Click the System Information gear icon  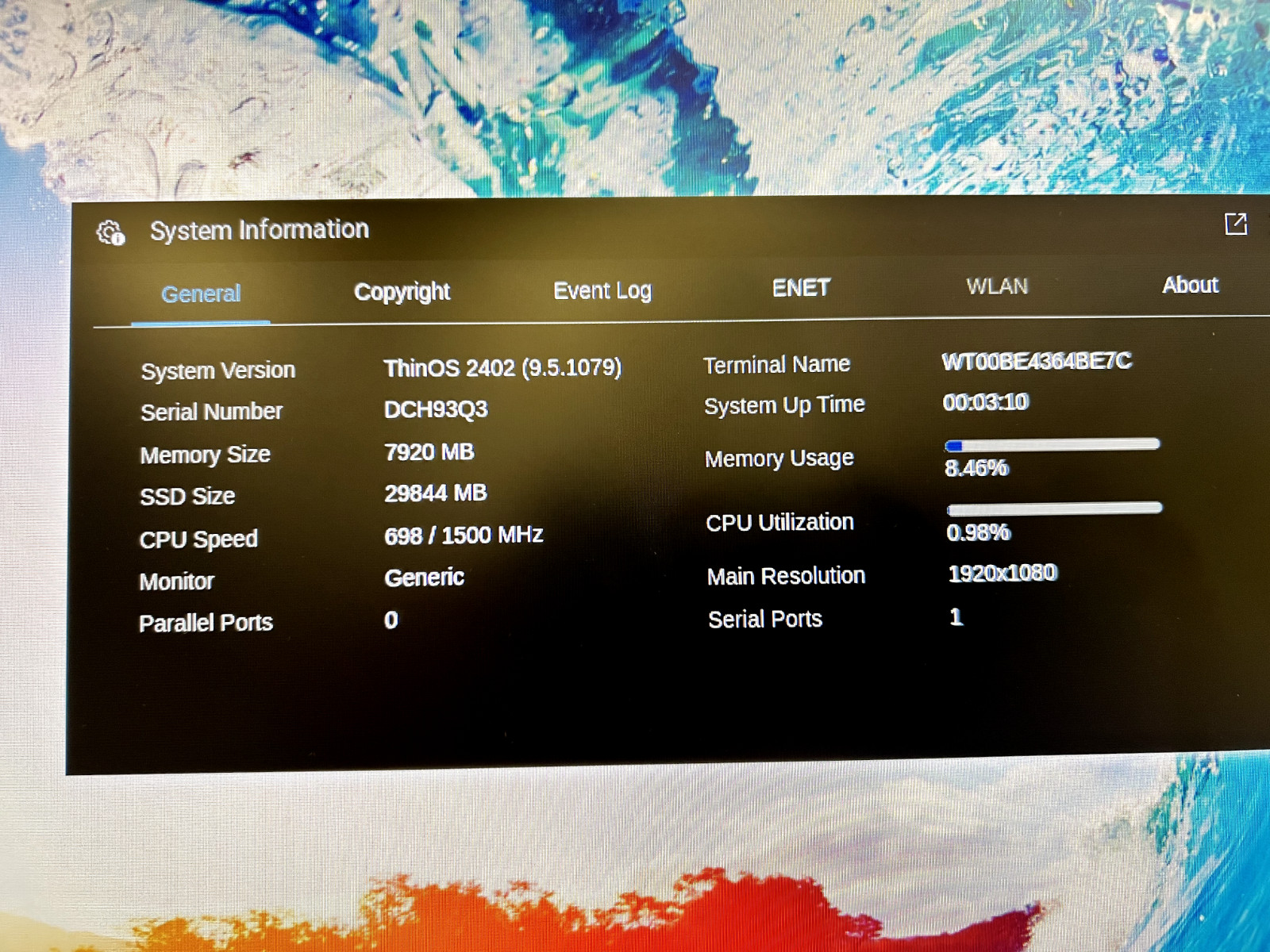pyautogui.click(x=110, y=232)
